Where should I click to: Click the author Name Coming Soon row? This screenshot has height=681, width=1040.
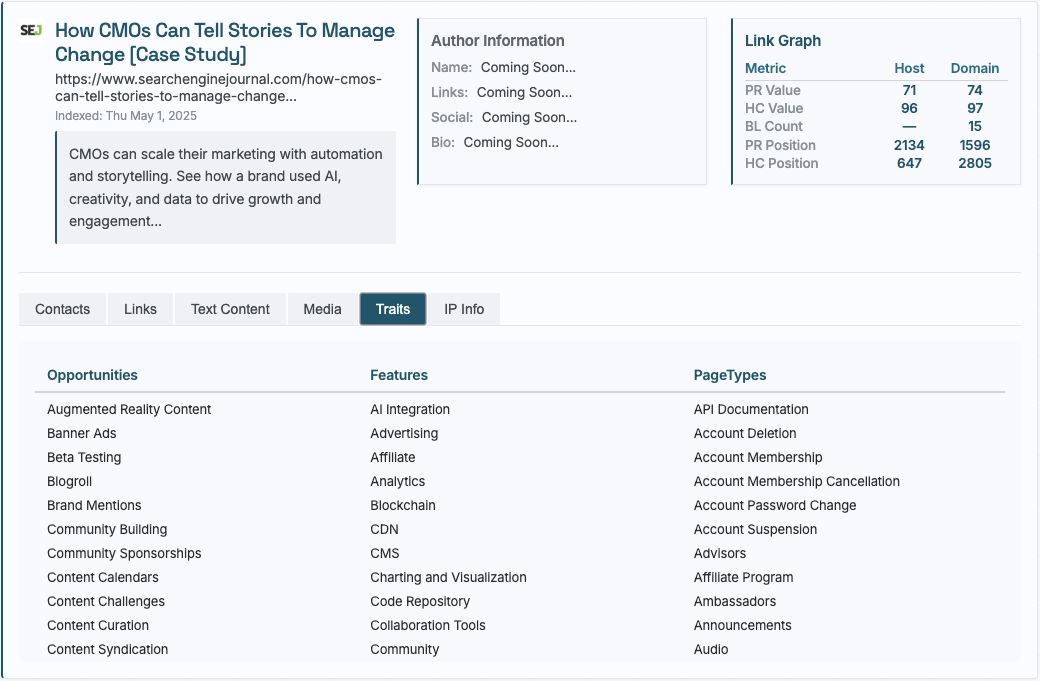click(503, 68)
